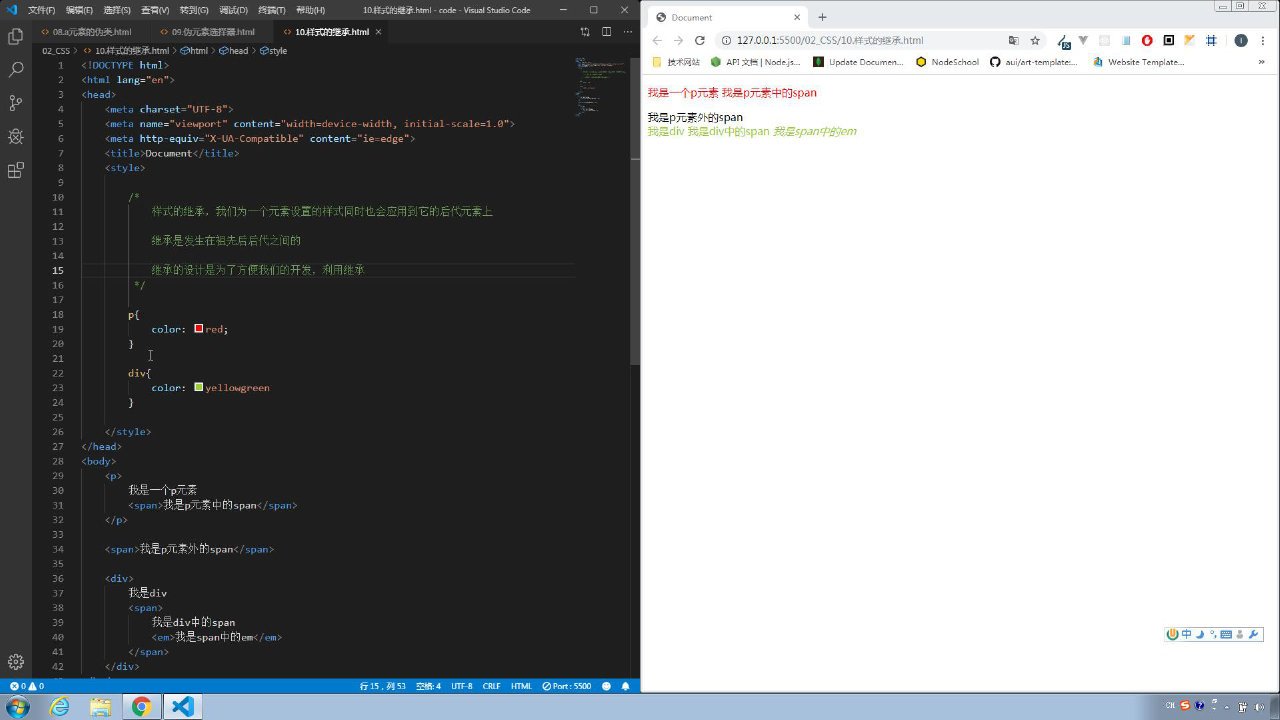1280x720 pixels.
Task: Open the Search view in activity bar
Action: click(15, 70)
